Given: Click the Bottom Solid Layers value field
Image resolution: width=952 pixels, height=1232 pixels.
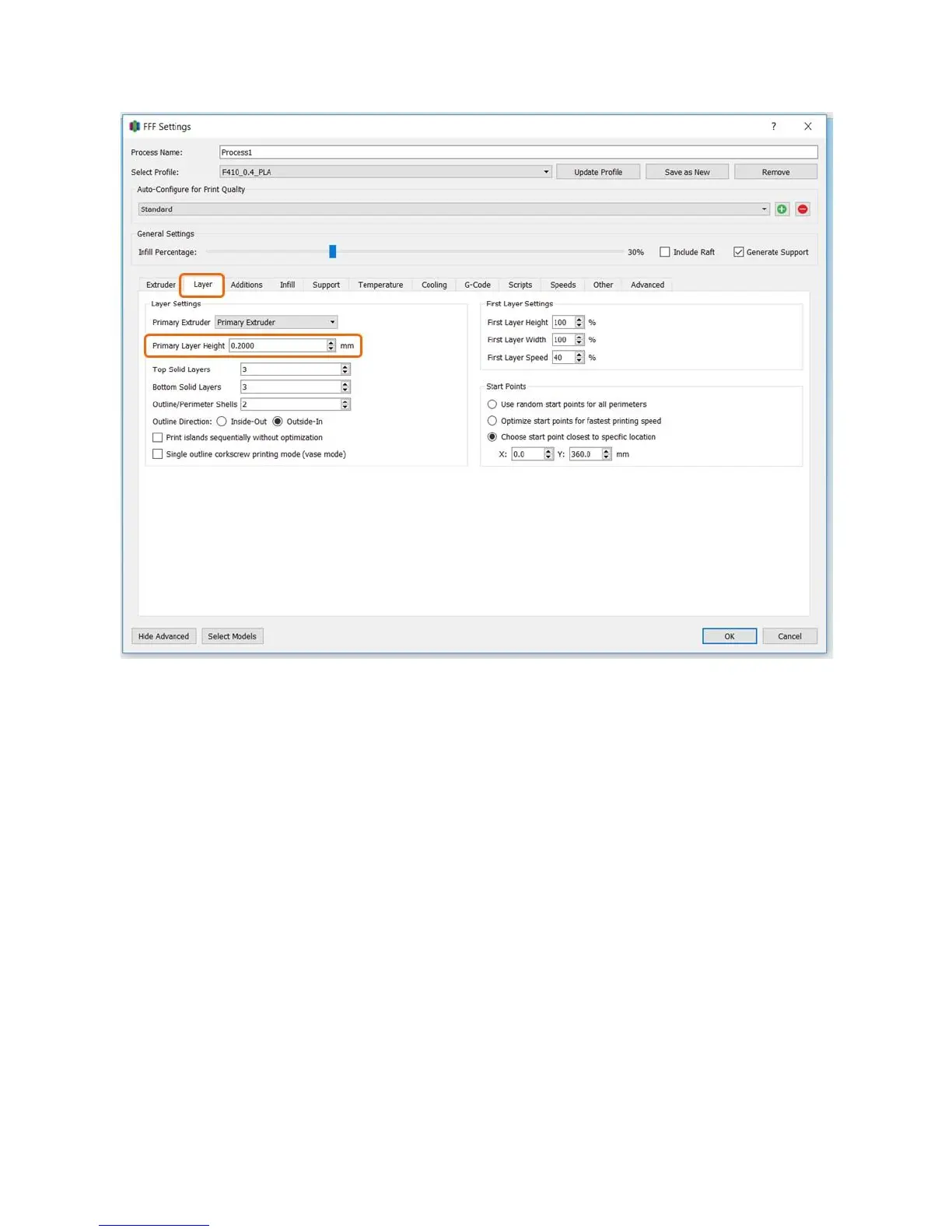Looking at the screenshot, I should 290,387.
